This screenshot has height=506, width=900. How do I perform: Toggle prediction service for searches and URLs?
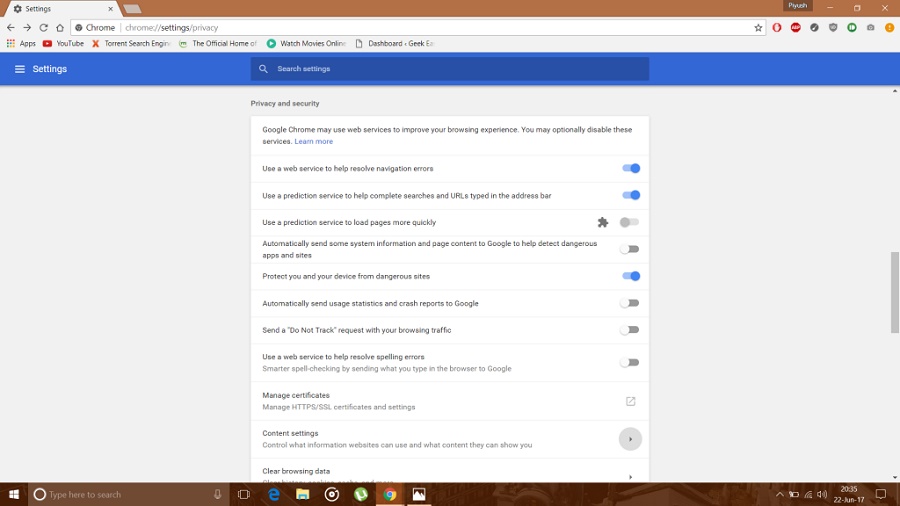(x=630, y=195)
